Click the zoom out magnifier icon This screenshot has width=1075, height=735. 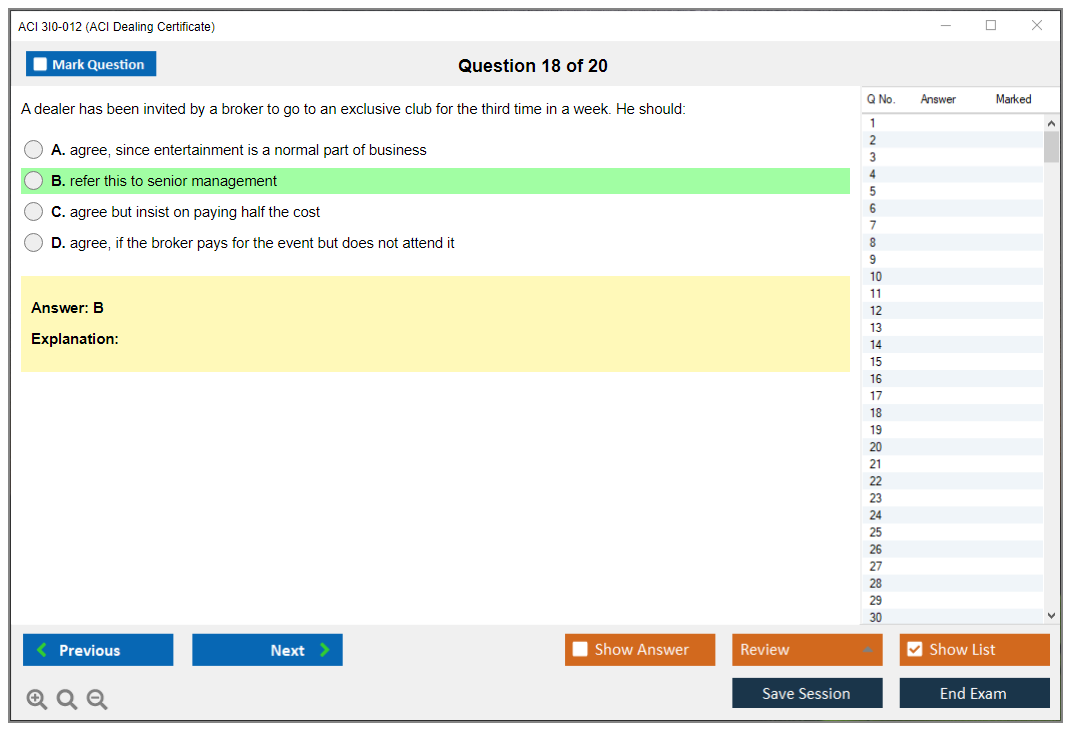tap(97, 700)
